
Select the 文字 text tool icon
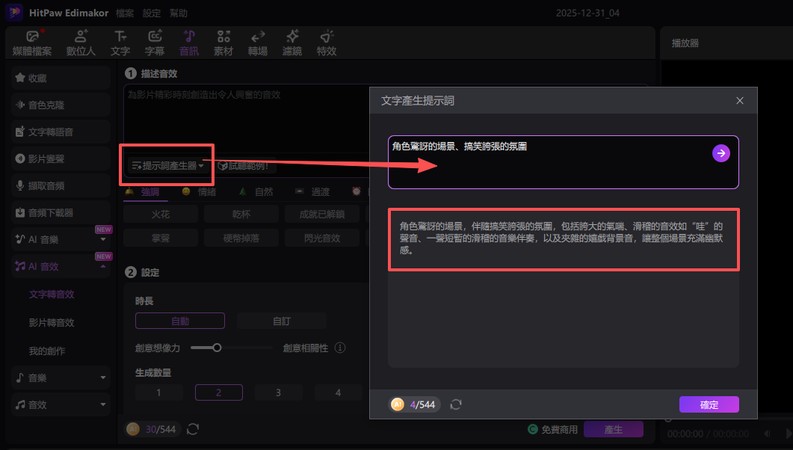pos(120,43)
